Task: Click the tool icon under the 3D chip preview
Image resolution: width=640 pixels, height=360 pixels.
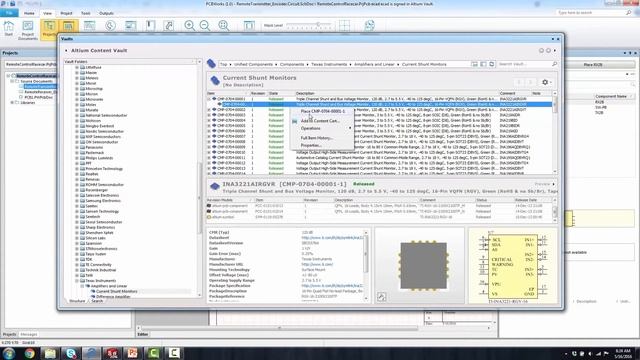Action: [x=381, y=297]
